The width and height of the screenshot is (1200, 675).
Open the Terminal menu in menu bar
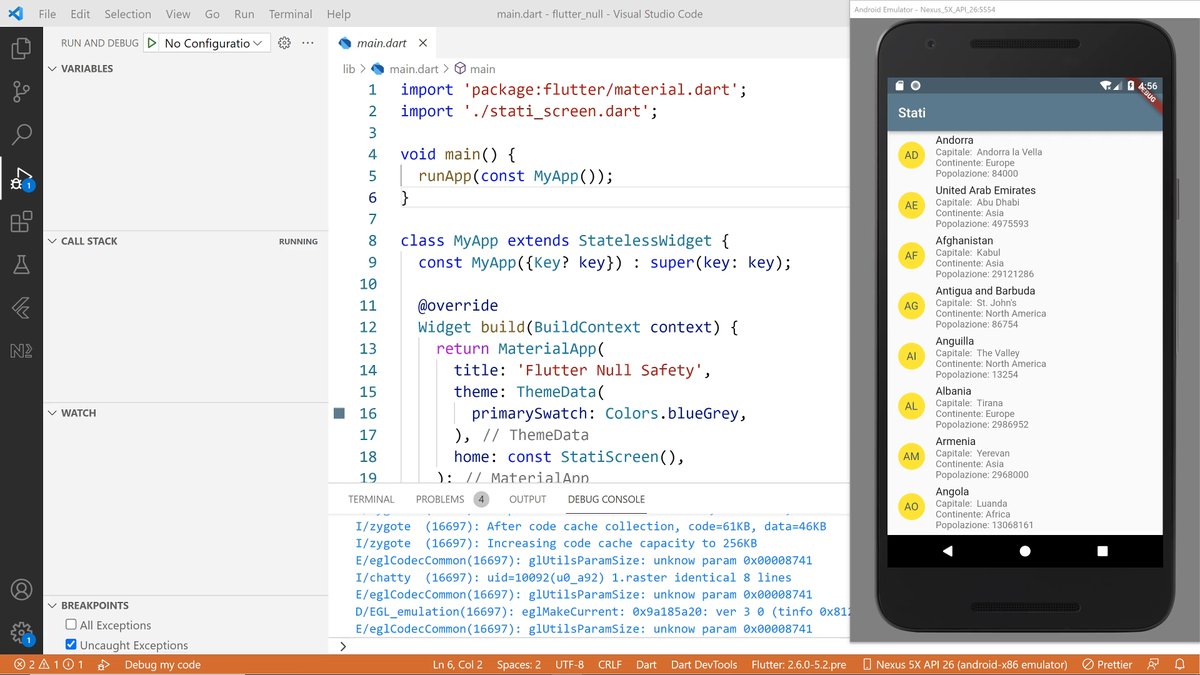click(x=290, y=14)
